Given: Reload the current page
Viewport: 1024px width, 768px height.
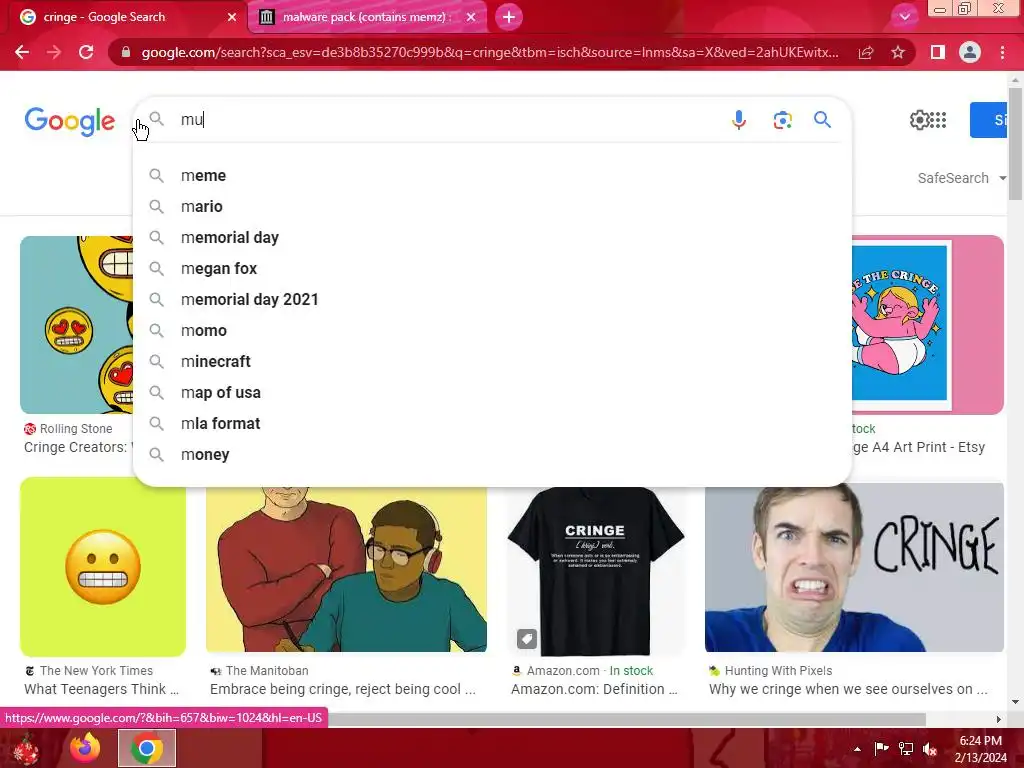Looking at the screenshot, I should (86, 52).
